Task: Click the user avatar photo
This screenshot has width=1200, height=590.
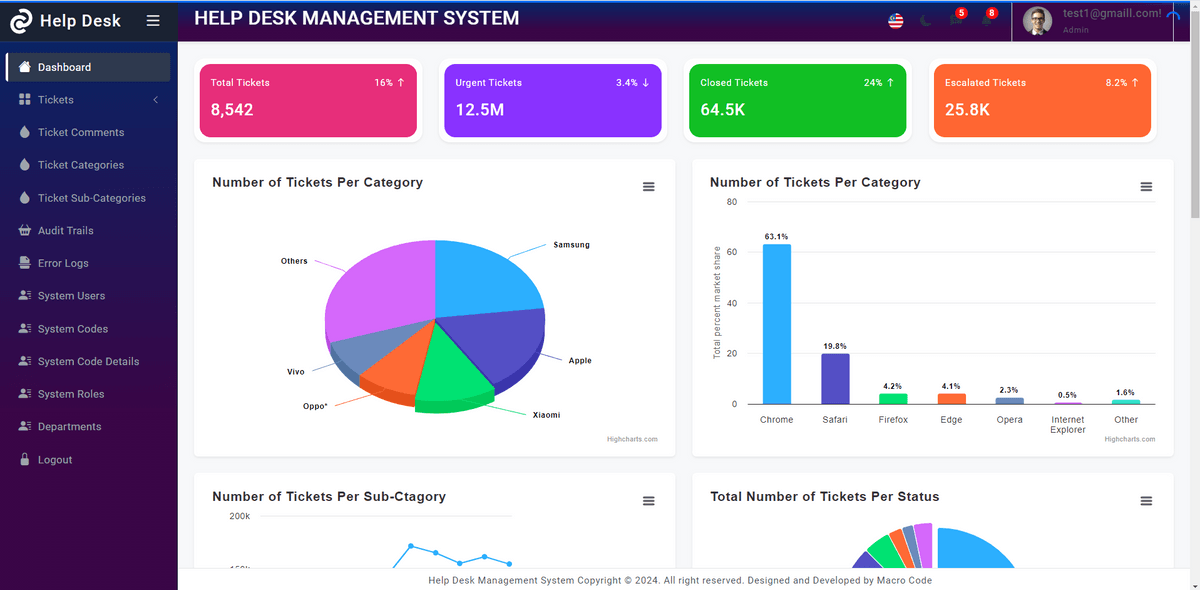Action: point(1037,20)
